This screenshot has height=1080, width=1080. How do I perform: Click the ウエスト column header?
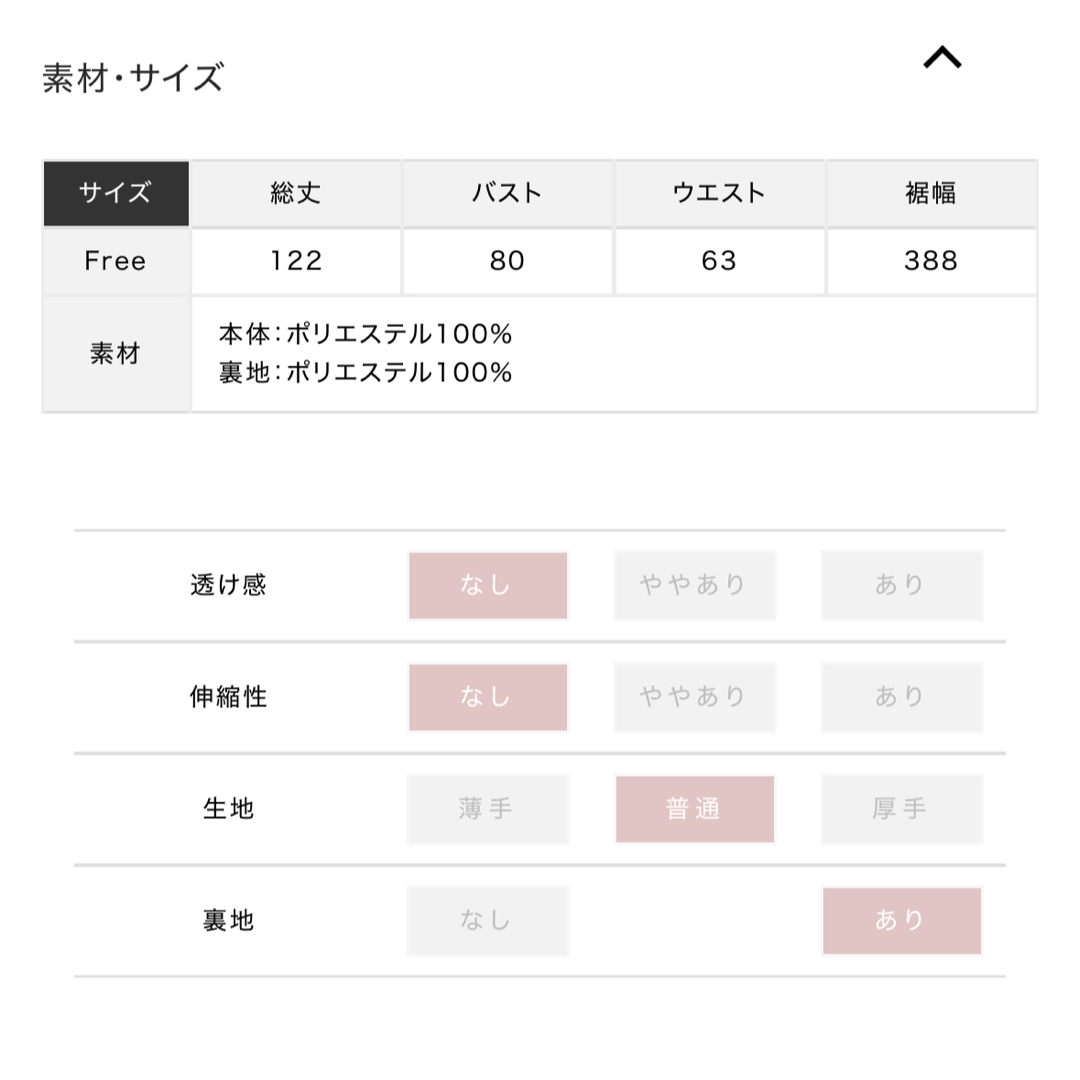pos(719,194)
